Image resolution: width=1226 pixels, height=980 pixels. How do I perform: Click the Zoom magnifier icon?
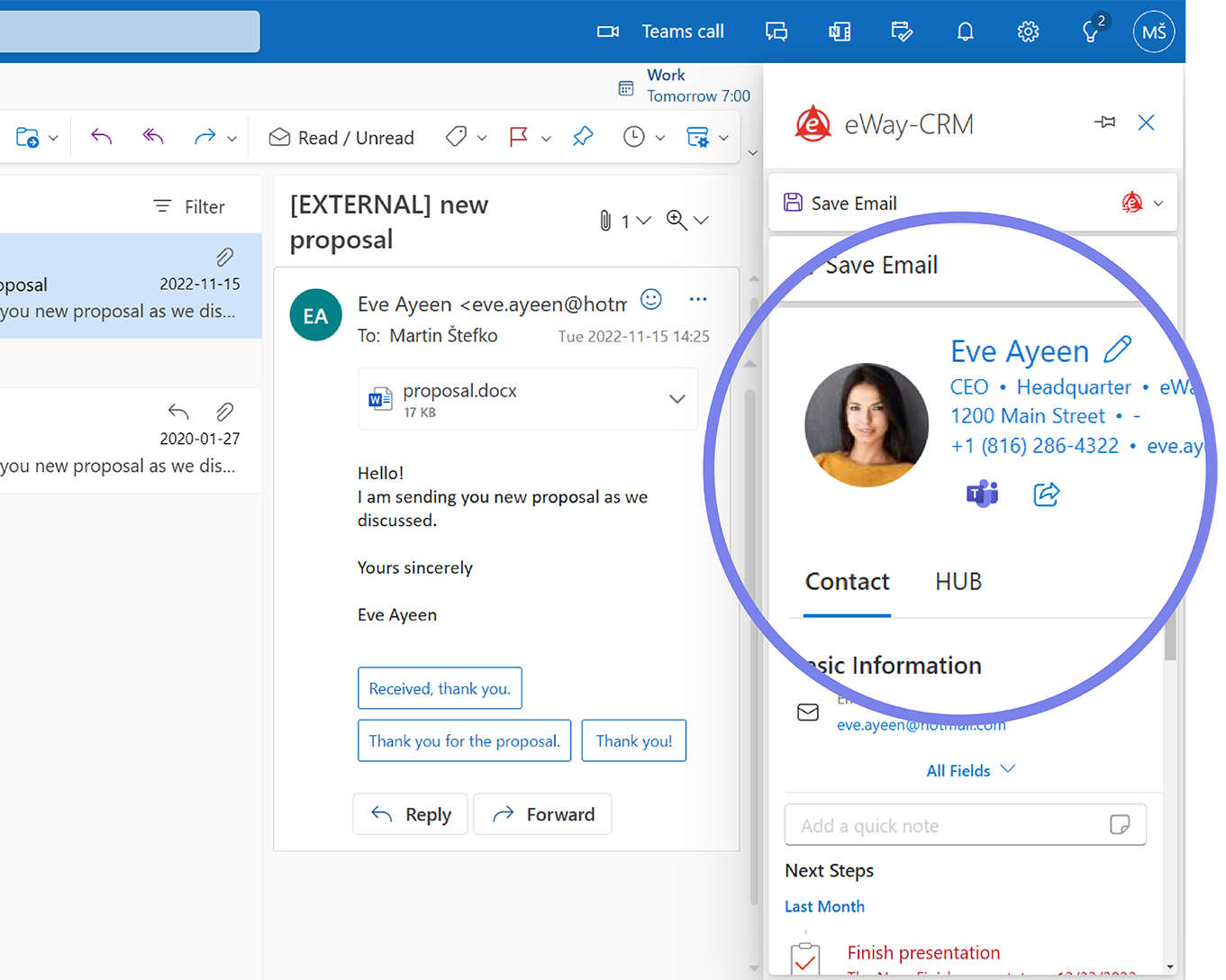click(x=677, y=220)
